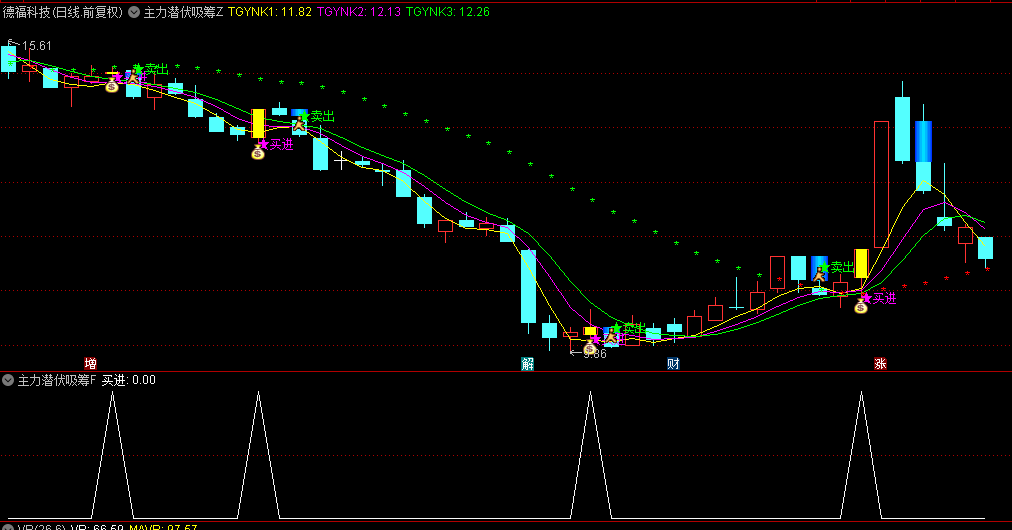Click the running man icon beside the 9.86 low 卖出
This screenshot has width=1012, height=530.
pos(611,335)
